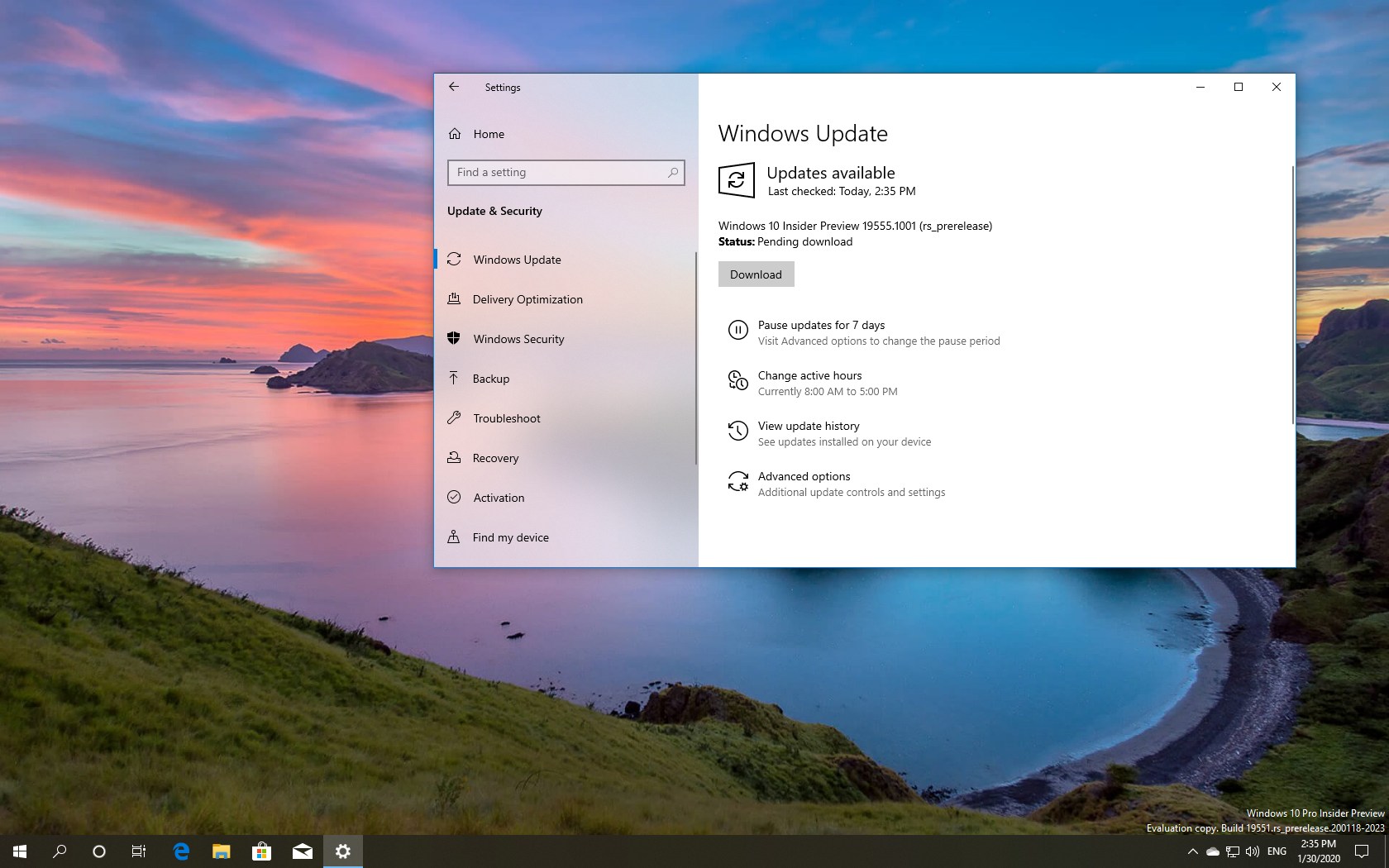The width and height of the screenshot is (1389, 868).
Task: Click the Activation checkmark circle icon
Action: (x=454, y=498)
